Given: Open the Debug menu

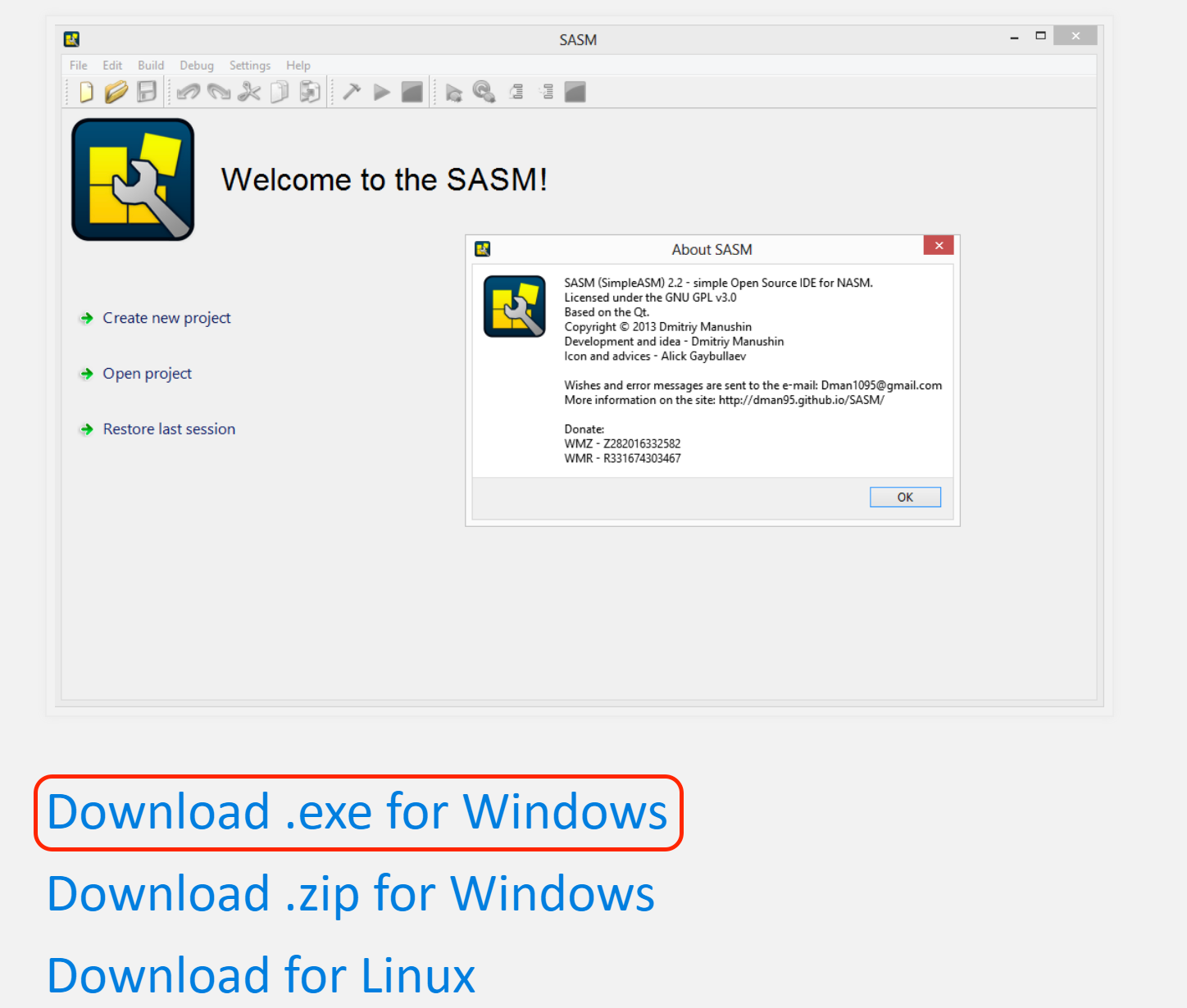Looking at the screenshot, I should (x=197, y=66).
